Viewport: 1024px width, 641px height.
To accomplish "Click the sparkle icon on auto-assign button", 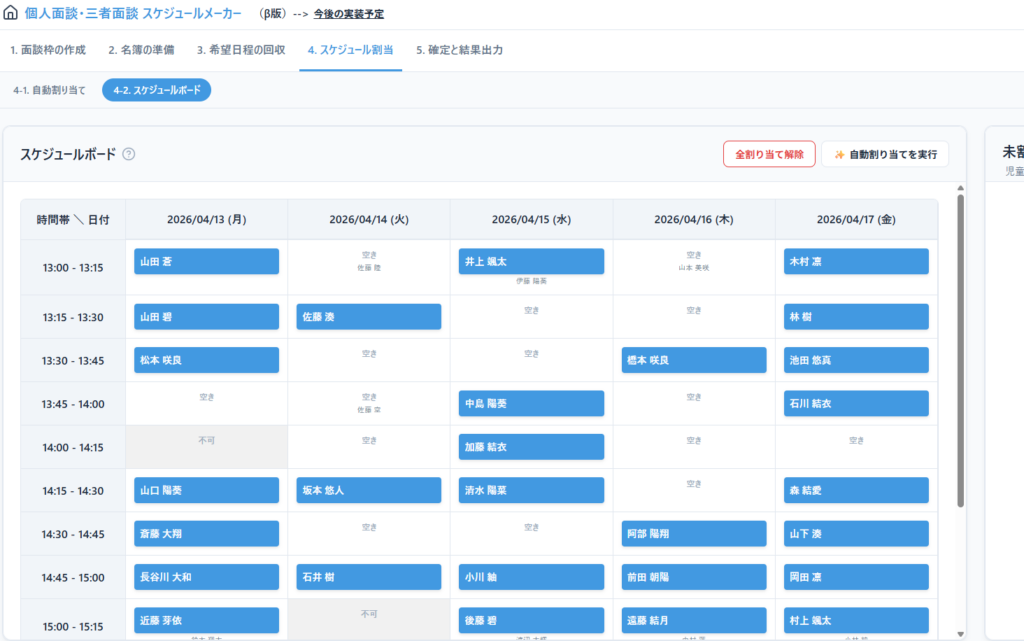I will pos(839,155).
